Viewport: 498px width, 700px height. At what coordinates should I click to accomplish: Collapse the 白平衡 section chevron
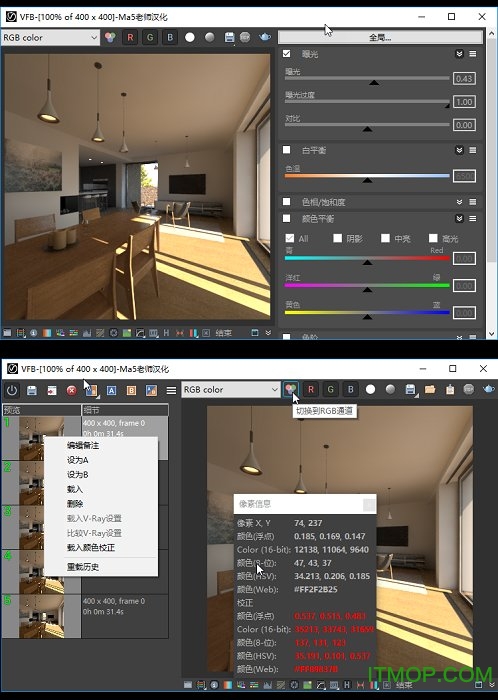pos(459,150)
